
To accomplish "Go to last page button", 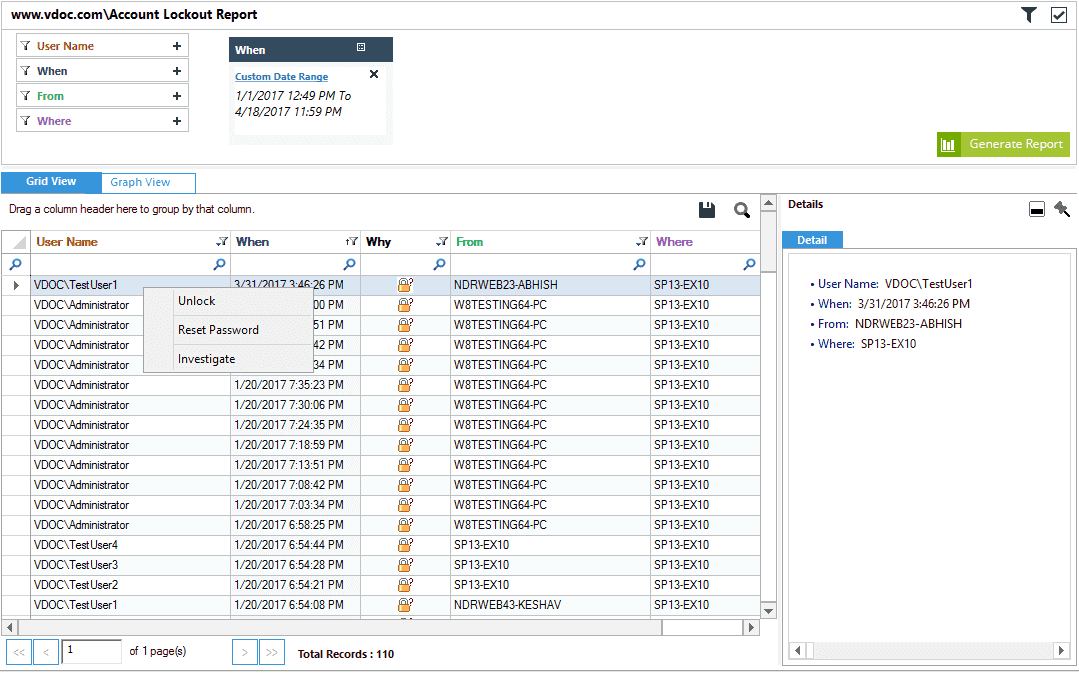I will point(272,652).
